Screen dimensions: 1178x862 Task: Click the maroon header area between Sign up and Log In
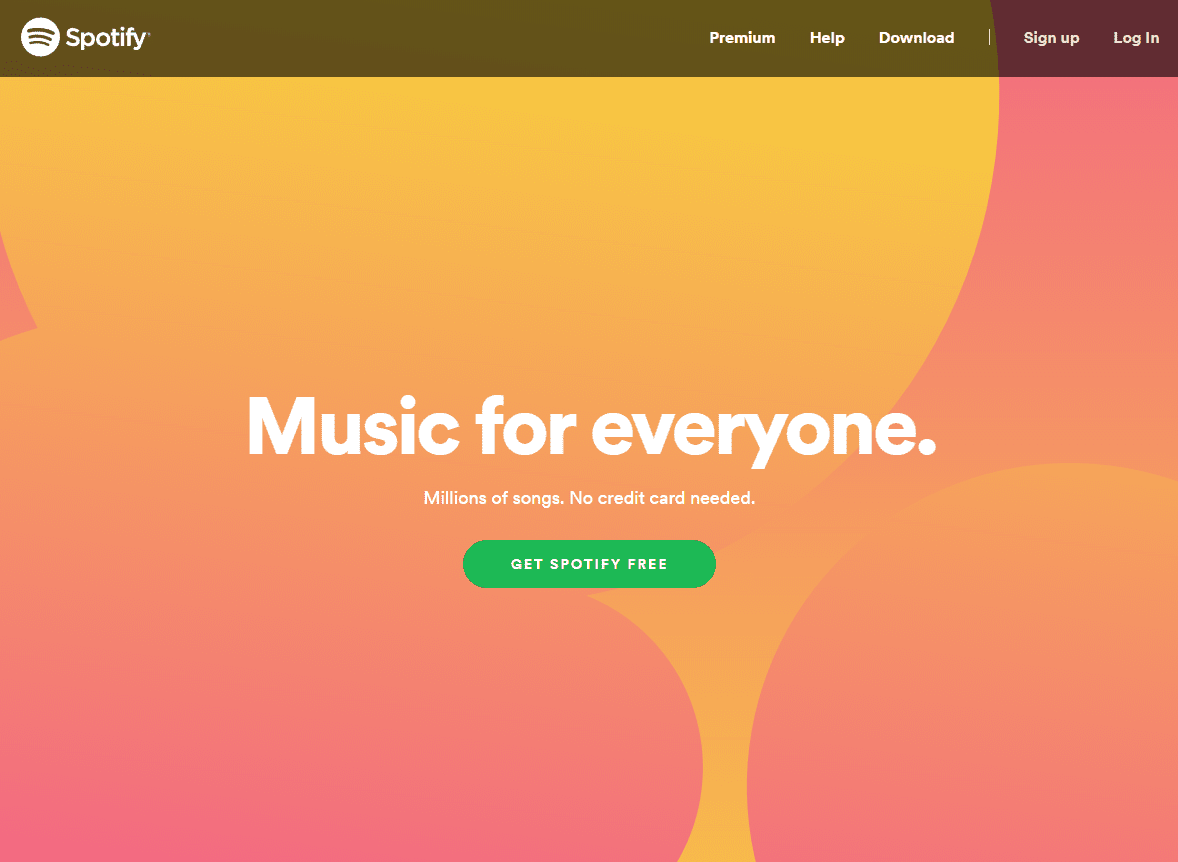click(x=1096, y=38)
